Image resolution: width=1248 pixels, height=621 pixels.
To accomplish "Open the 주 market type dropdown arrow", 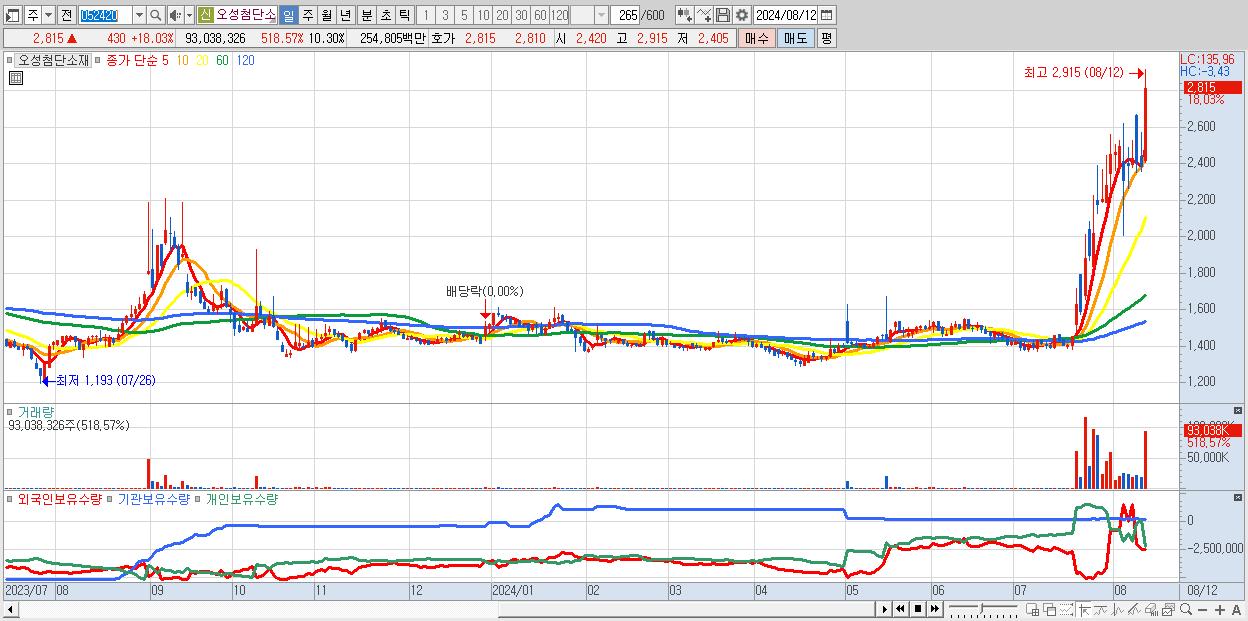I will [48, 15].
